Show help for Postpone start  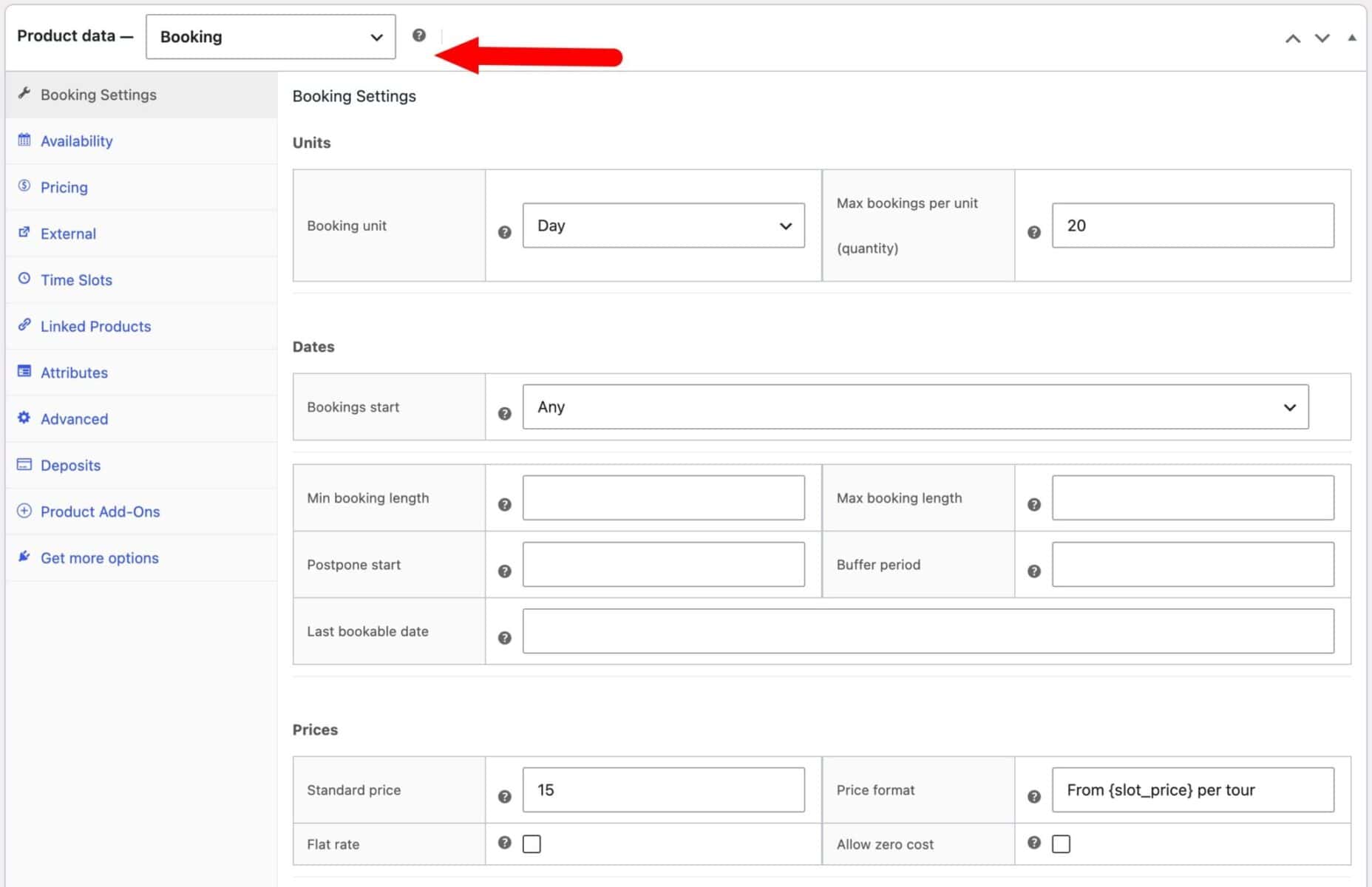click(505, 571)
